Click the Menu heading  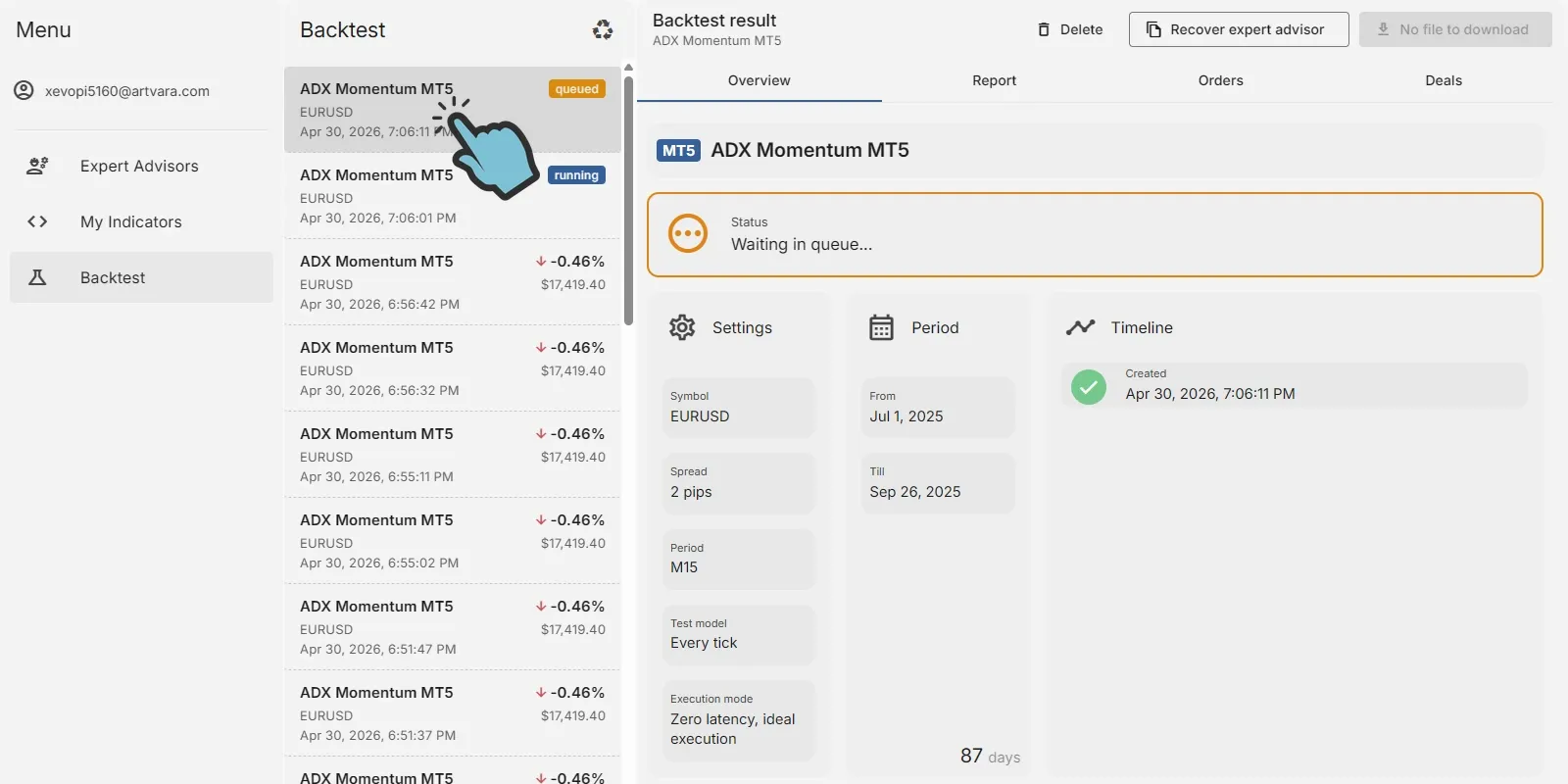point(43,30)
